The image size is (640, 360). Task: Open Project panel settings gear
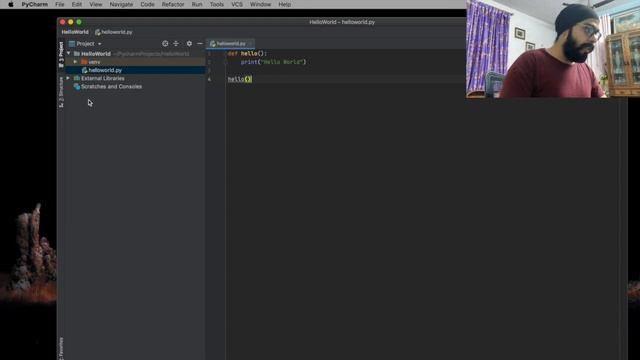[x=189, y=44]
